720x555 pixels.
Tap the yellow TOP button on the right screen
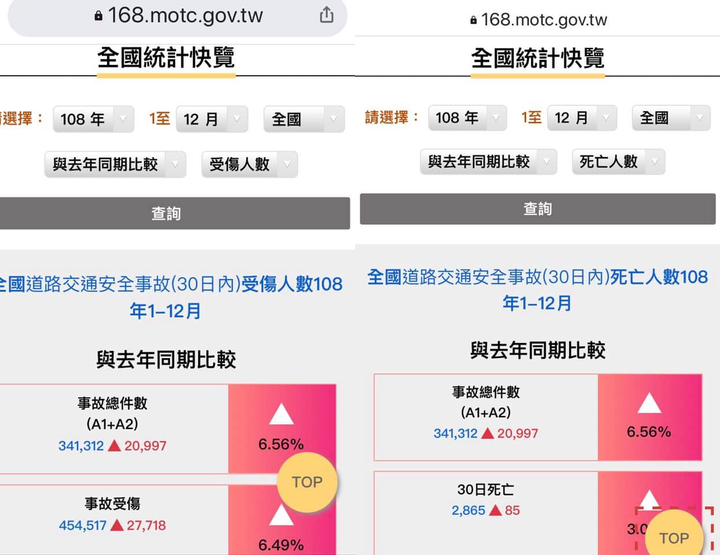coord(674,538)
